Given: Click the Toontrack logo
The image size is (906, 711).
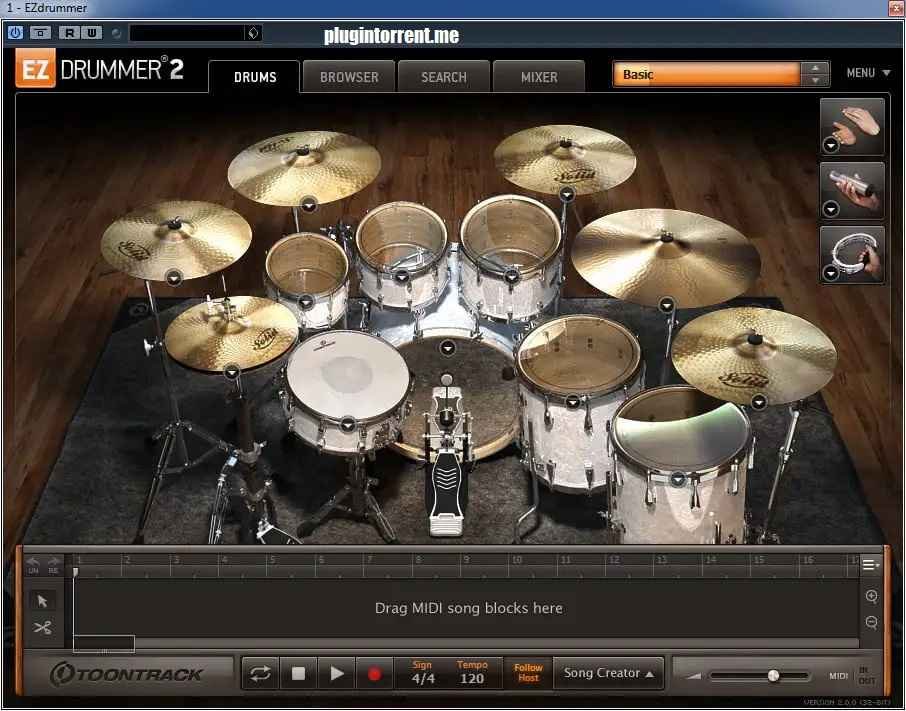Looking at the screenshot, I should (x=126, y=674).
